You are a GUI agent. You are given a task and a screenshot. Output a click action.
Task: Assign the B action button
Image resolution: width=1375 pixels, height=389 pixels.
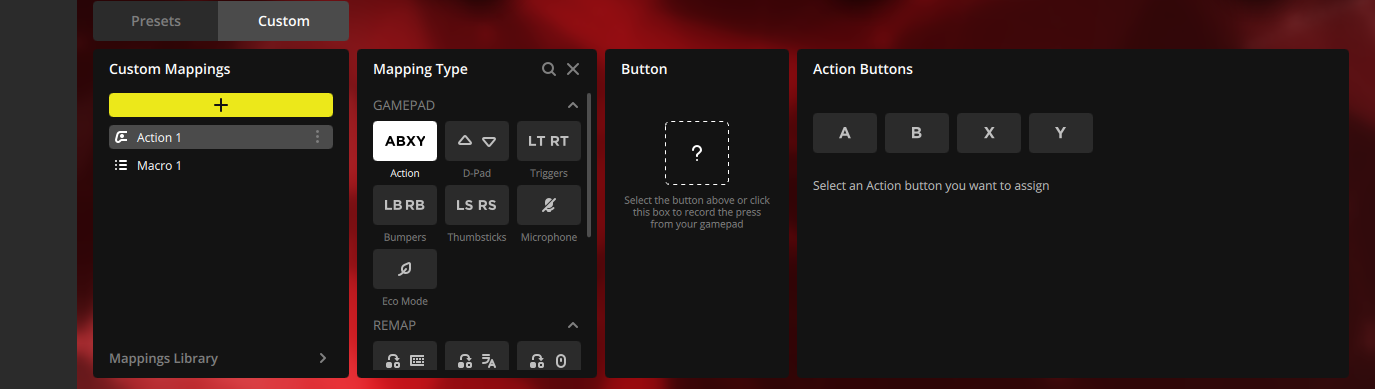(x=917, y=133)
